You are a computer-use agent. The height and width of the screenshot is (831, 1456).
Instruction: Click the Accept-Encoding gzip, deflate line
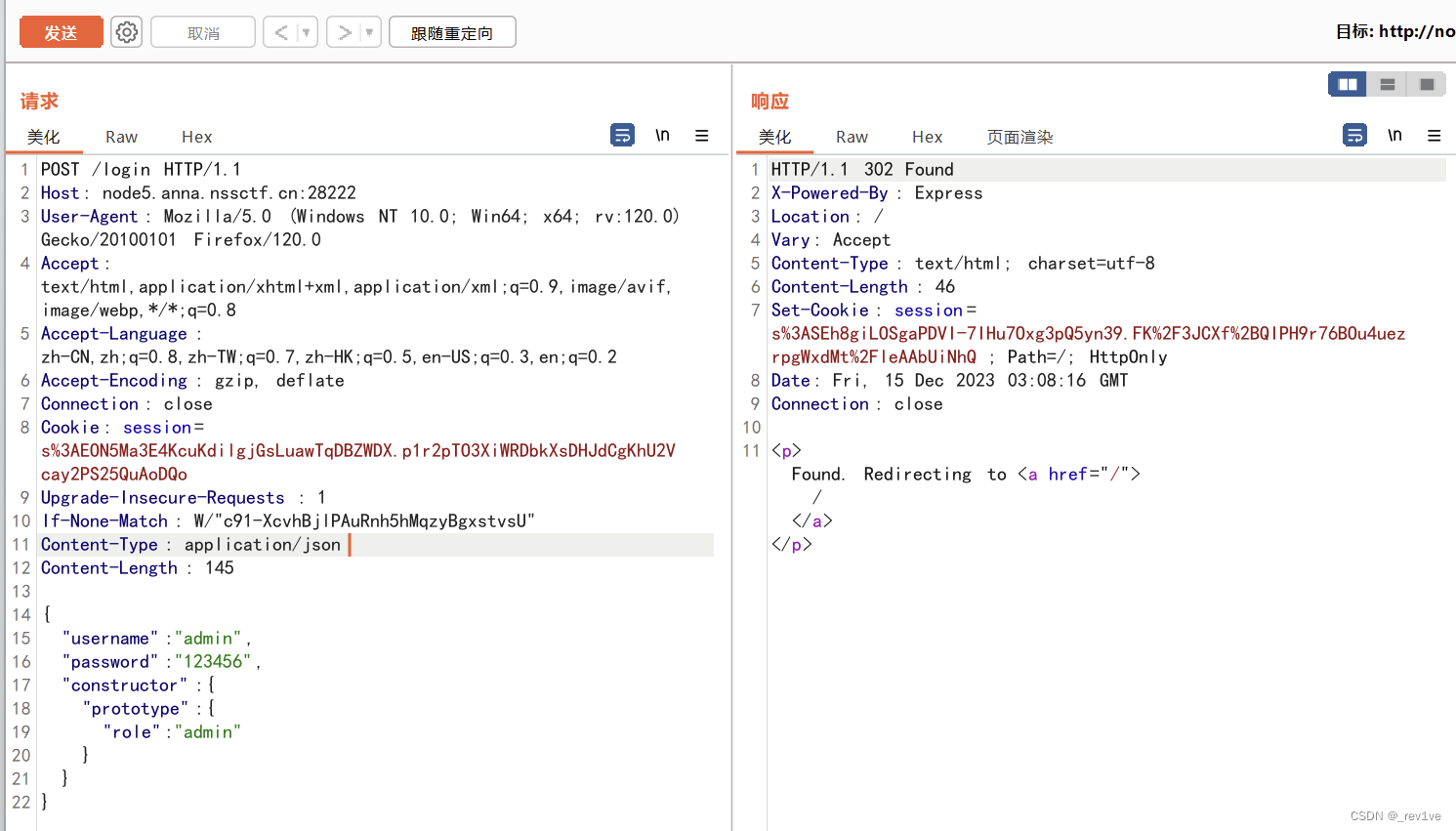tap(192, 380)
